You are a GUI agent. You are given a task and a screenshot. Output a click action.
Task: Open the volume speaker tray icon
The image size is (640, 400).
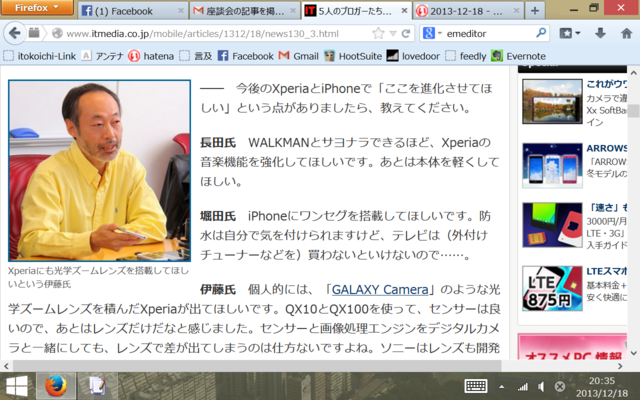tap(541, 387)
